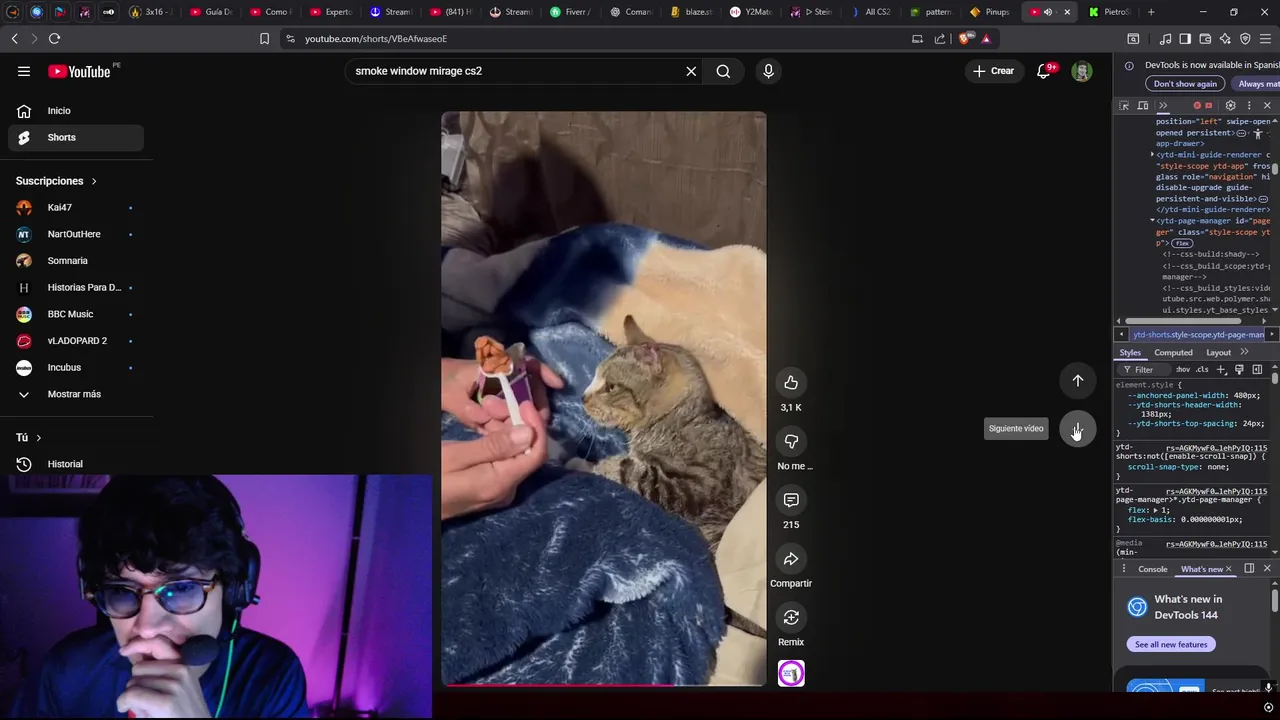Collapse ytd-page-manager node
The image size is (1280, 720).
(1152, 221)
